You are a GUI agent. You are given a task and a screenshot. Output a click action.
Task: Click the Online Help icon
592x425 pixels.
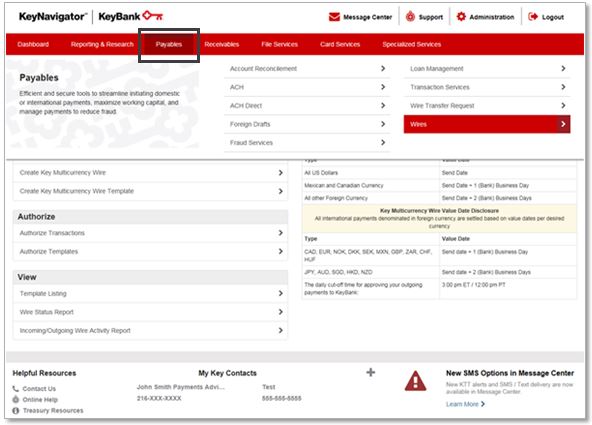click(15, 399)
